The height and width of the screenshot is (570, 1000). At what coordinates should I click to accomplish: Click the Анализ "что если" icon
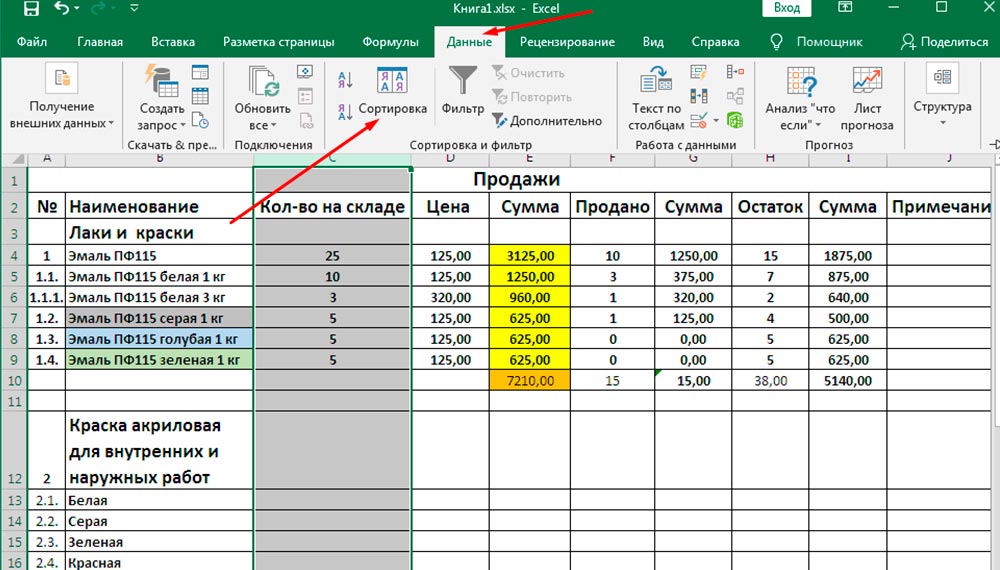click(801, 82)
